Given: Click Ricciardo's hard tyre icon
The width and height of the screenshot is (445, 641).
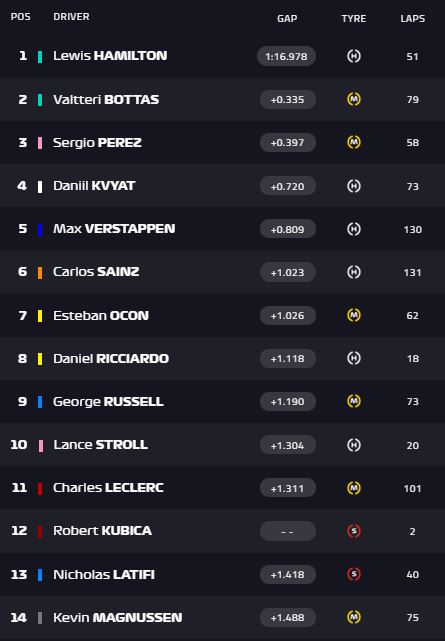Looking at the screenshot, I should (x=354, y=359).
